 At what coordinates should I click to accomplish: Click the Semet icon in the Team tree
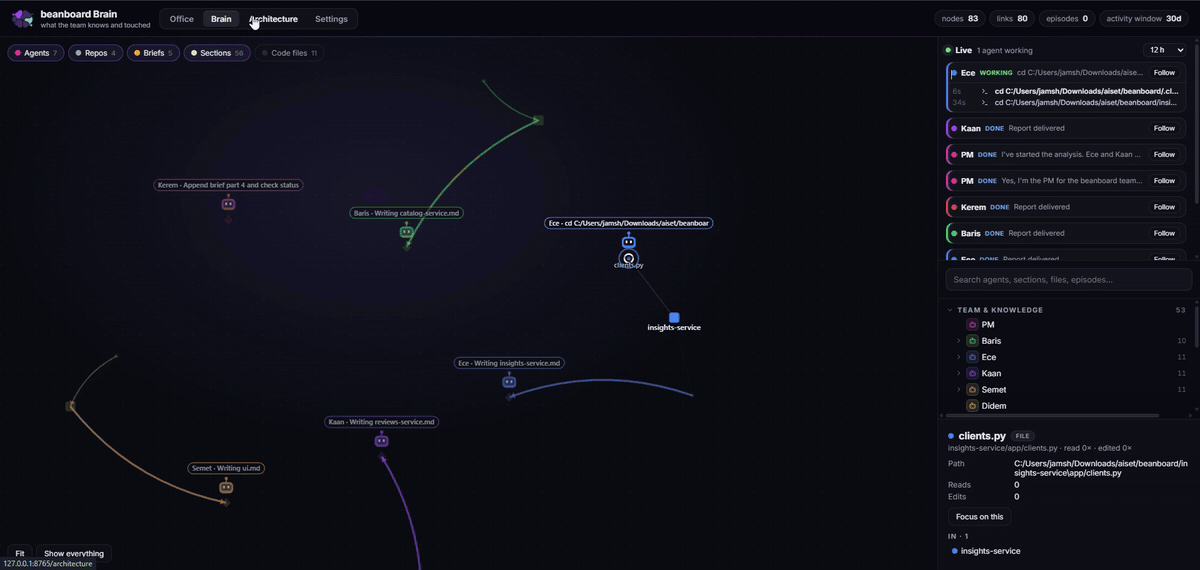tap(972, 389)
